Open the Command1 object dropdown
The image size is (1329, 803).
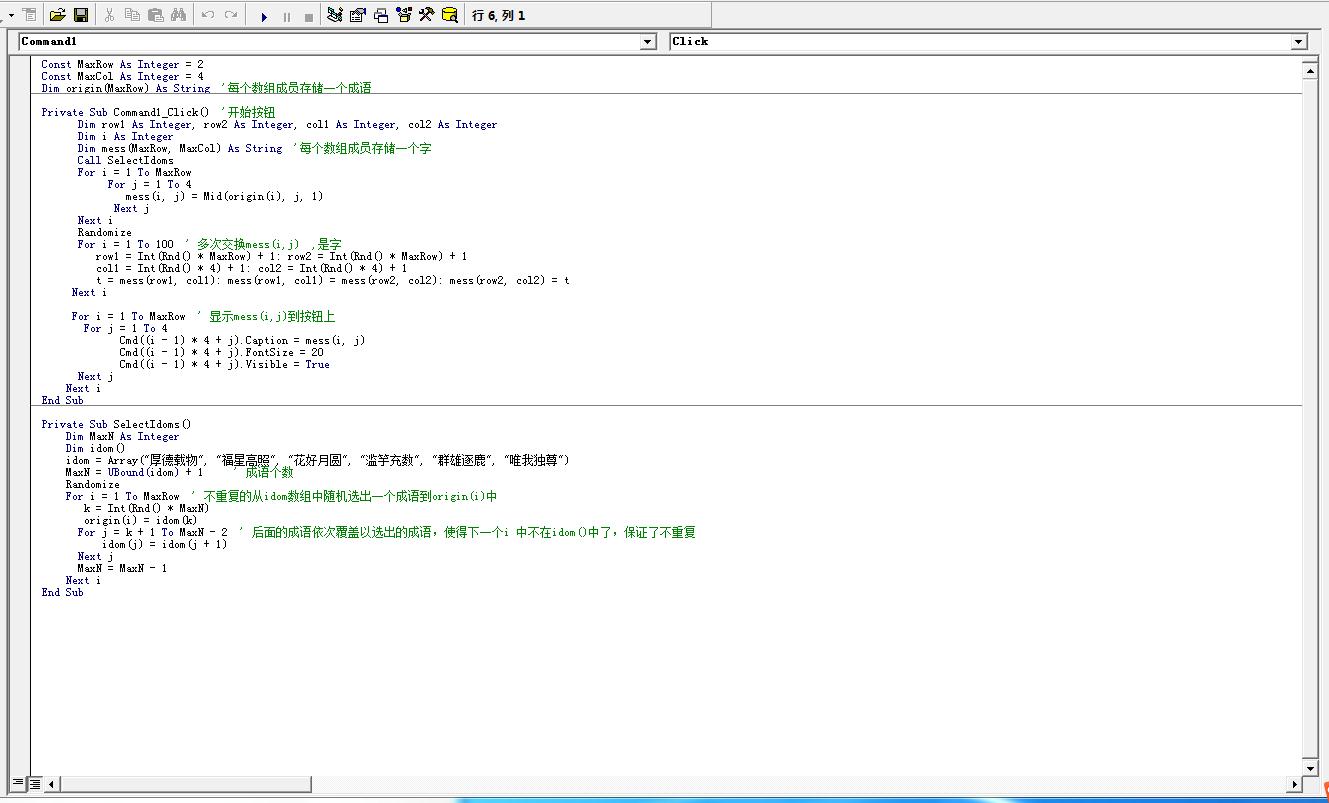648,42
